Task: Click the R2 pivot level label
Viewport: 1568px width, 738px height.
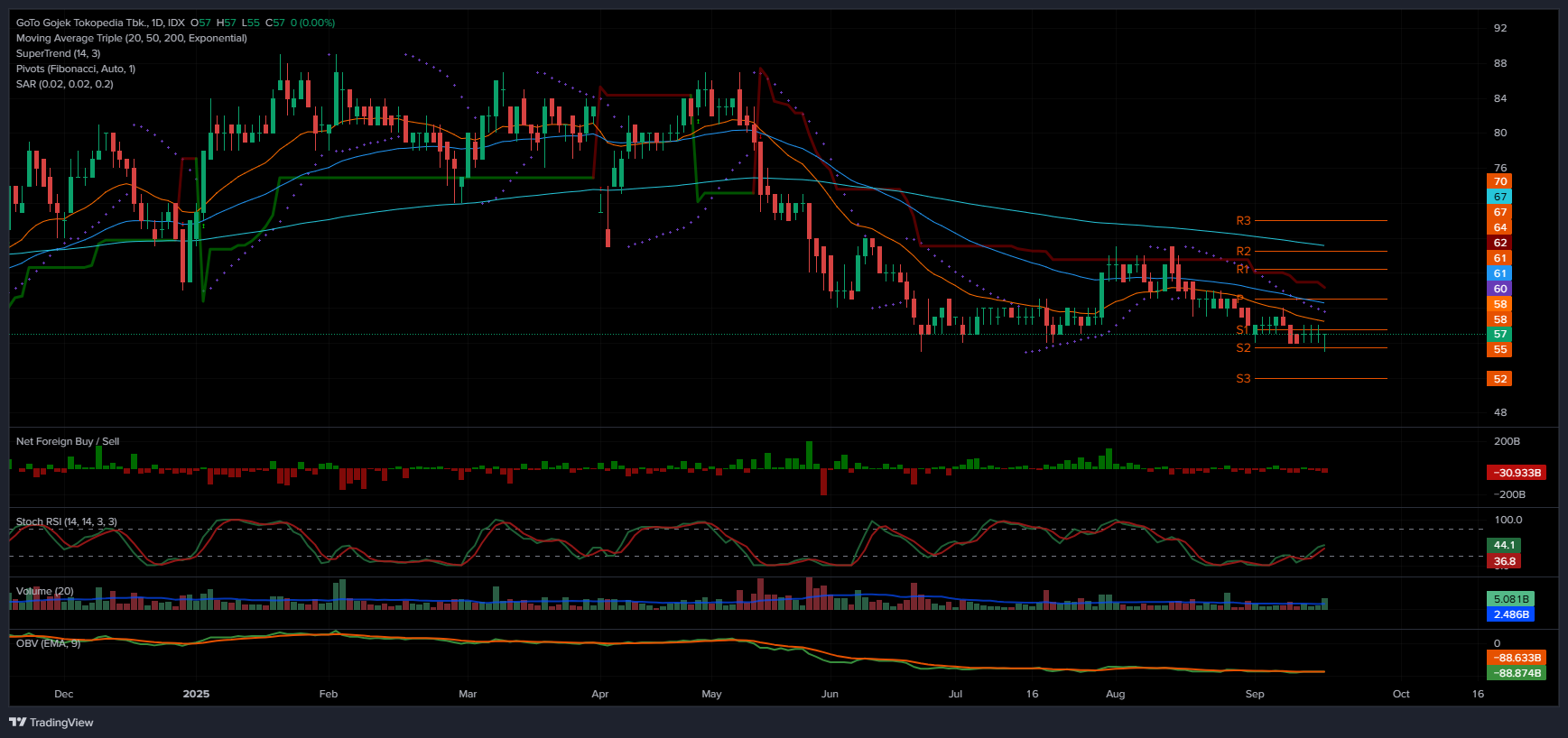Action: pyautogui.click(x=1243, y=251)
